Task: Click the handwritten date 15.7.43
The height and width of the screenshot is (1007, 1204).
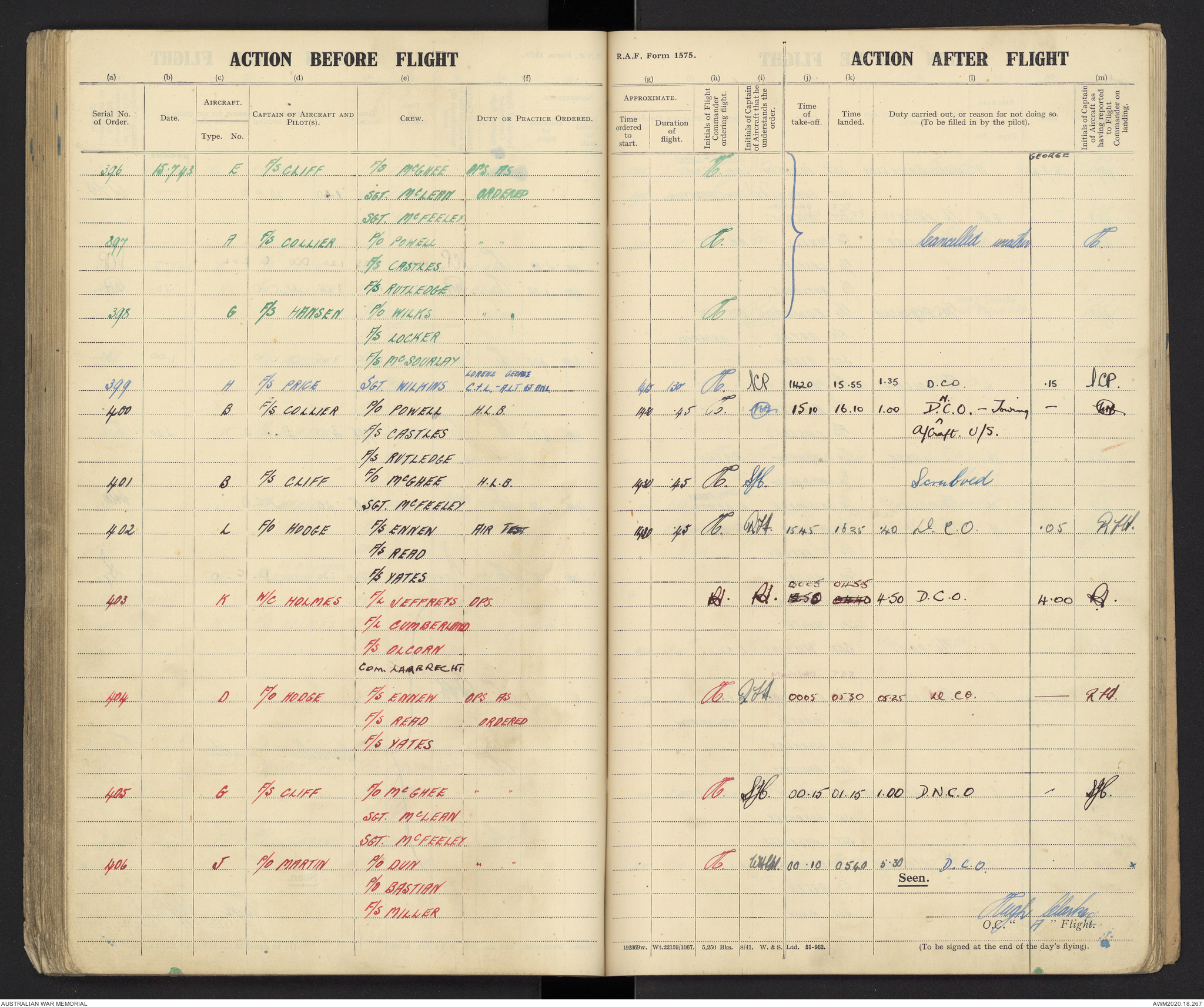Action: pos(173,170)
